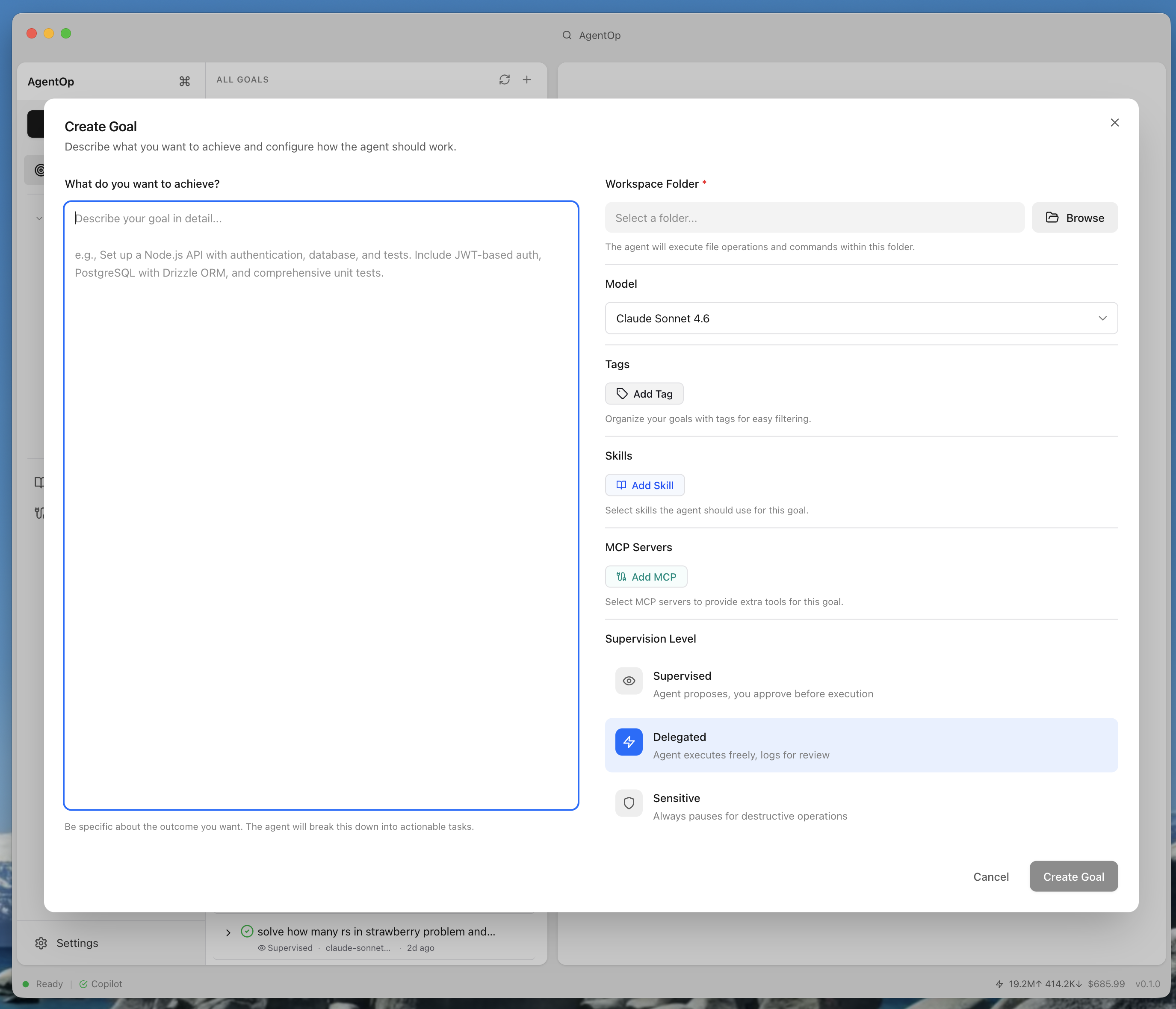Click the command shortcut icon by AgentOp
The width and height of the screenshot is (1176, 1009).
point(184,82)
